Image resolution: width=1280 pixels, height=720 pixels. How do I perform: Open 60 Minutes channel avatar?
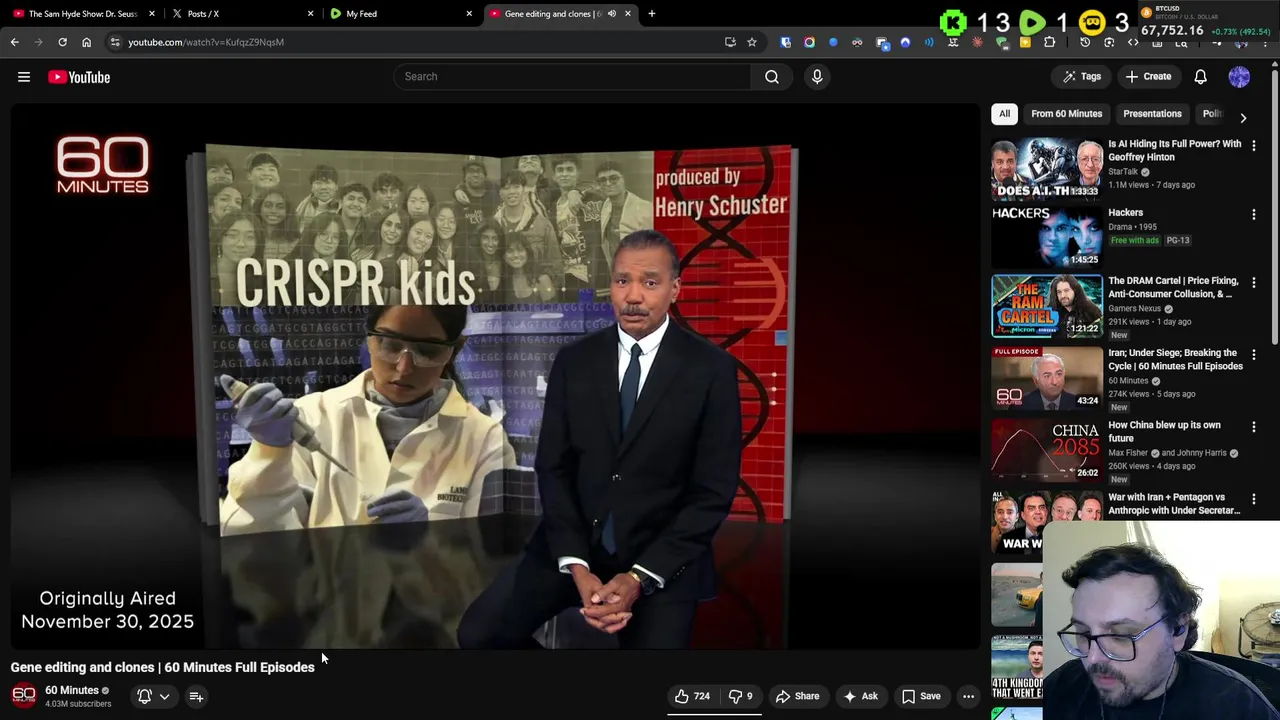pyautogui.click(x=24, y=695)
